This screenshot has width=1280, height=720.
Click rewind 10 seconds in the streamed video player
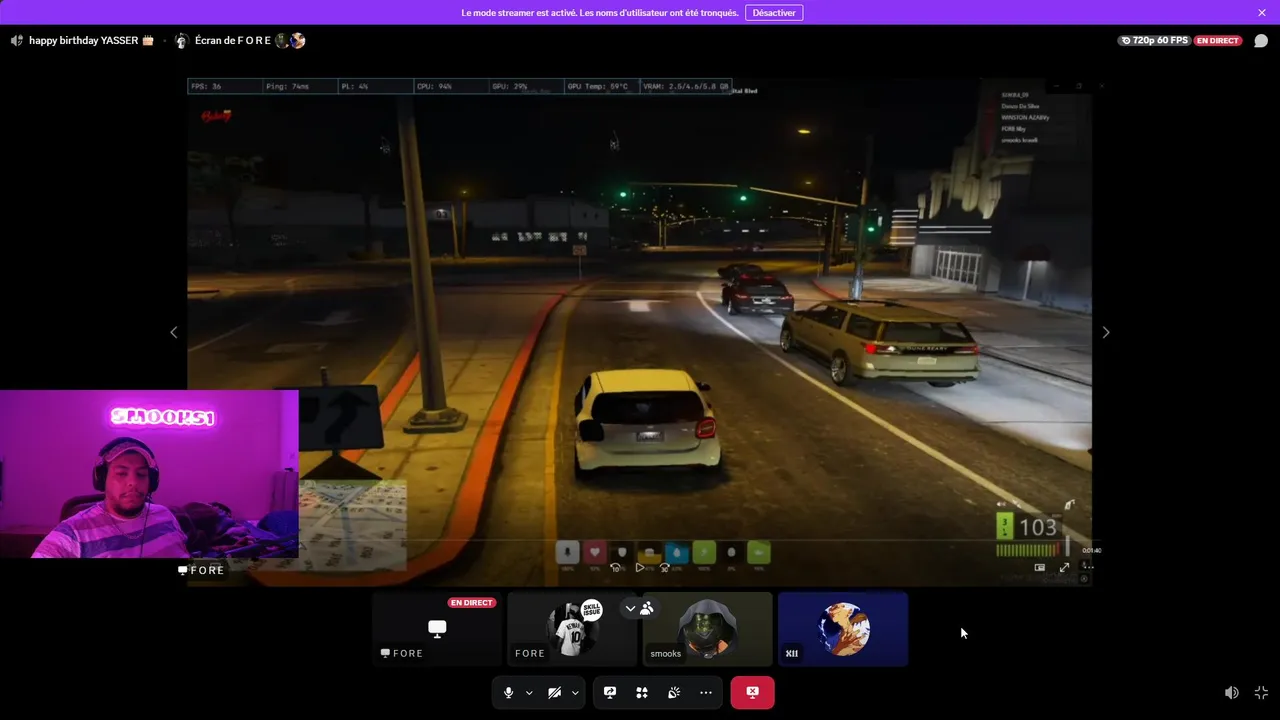coord(616,567)
